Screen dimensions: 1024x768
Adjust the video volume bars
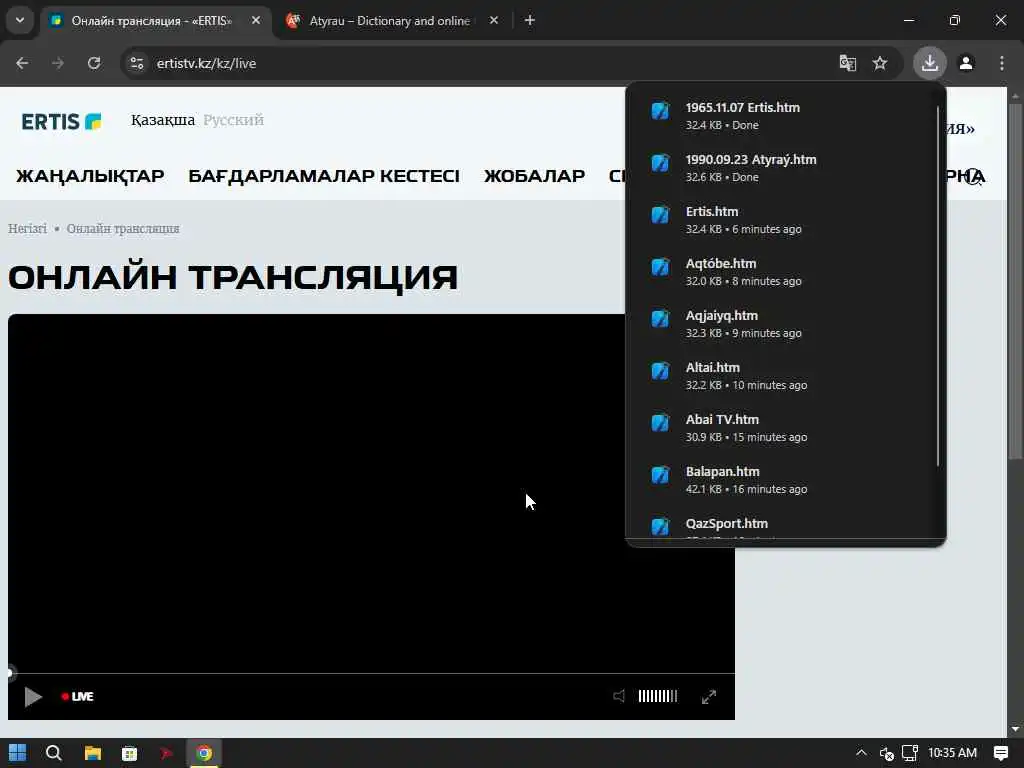pyautogui.click(x=658, y=696)
